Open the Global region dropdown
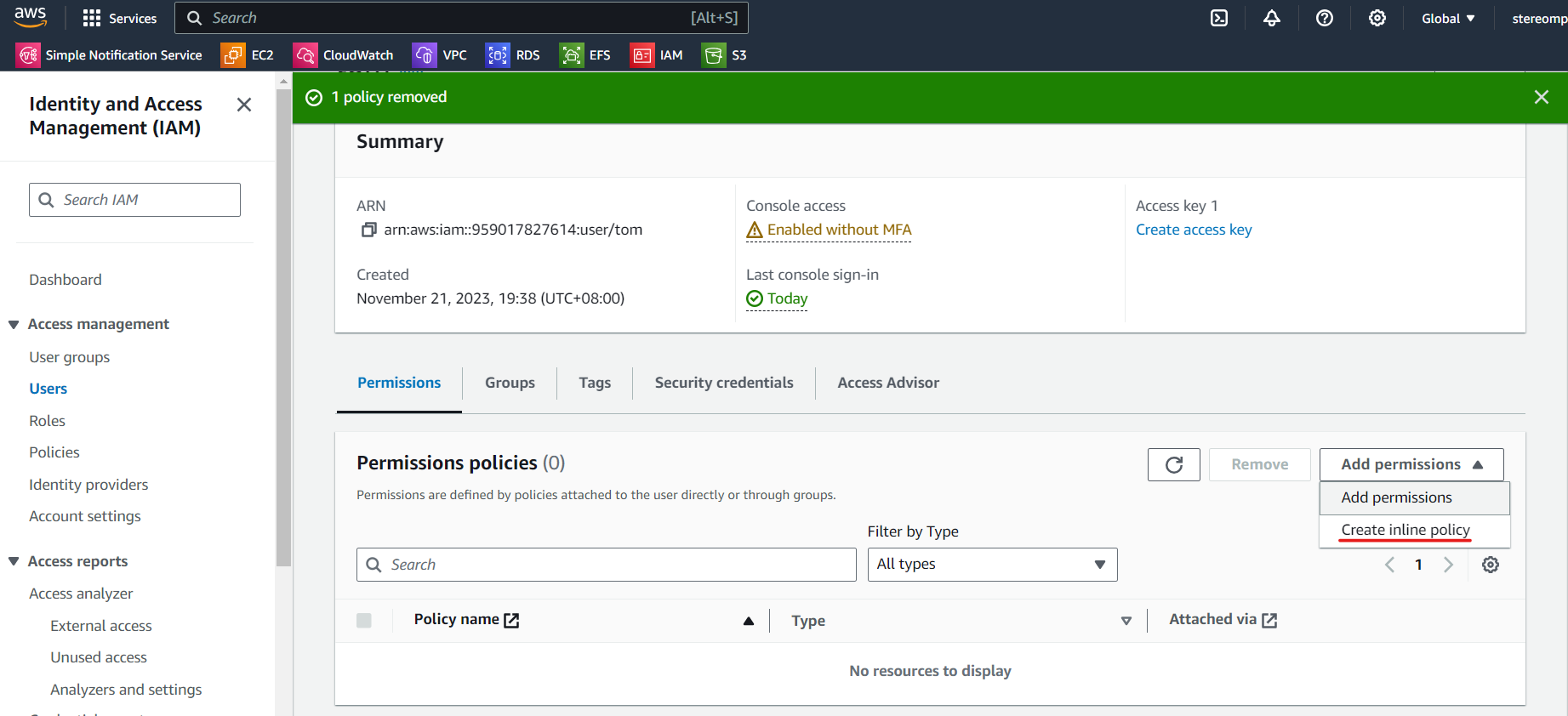 (1448, 18)
